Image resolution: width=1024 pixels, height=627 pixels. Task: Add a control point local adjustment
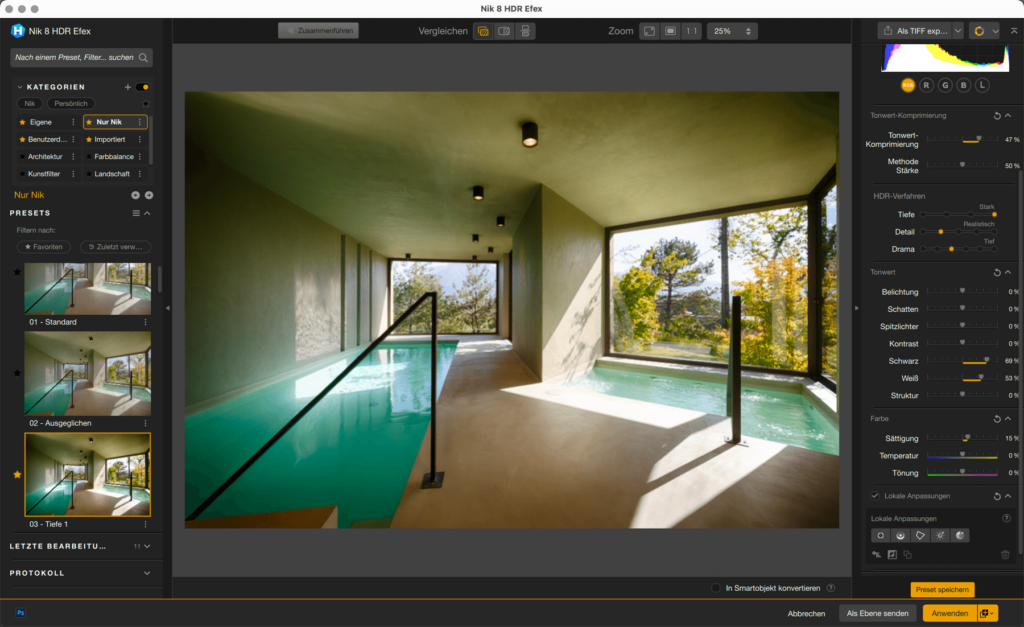tap(880, 536)
